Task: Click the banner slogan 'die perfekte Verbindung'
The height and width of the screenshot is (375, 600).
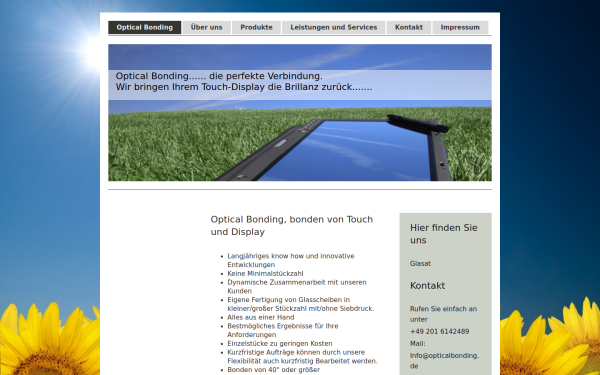Action: [266, 76]
